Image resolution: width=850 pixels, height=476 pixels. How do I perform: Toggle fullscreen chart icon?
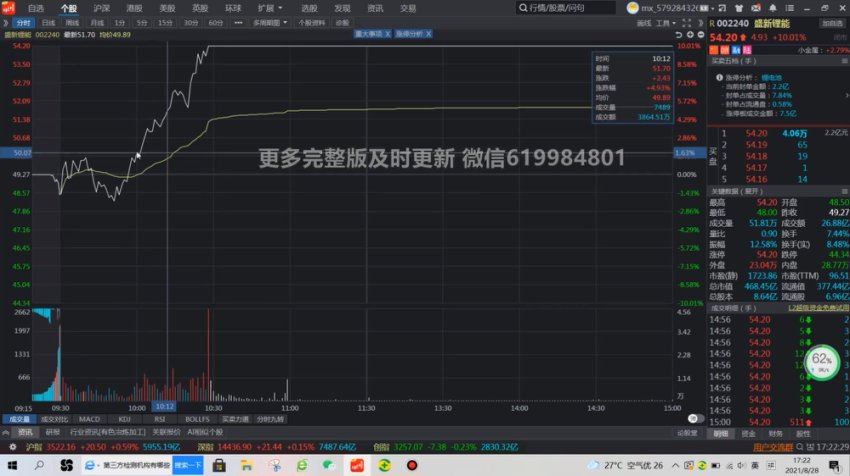[686, 23]
